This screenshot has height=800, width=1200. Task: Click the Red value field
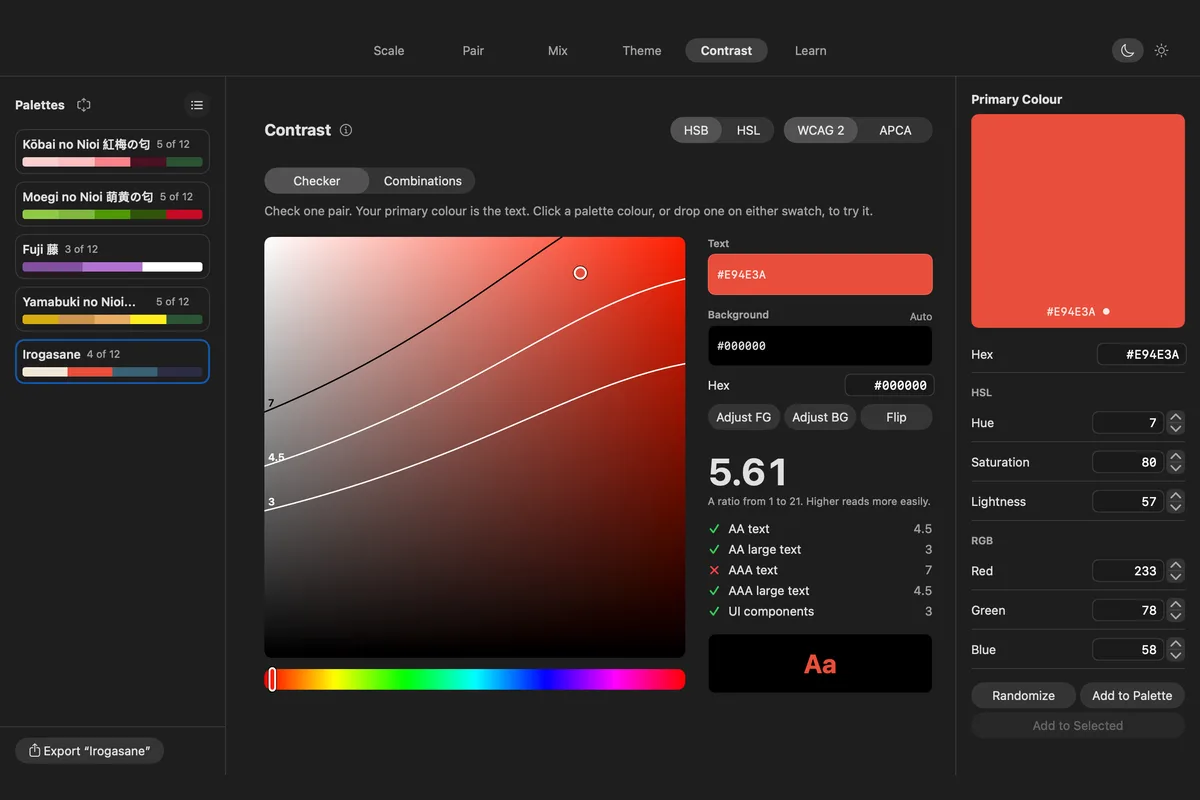(x=1128, y=571)
